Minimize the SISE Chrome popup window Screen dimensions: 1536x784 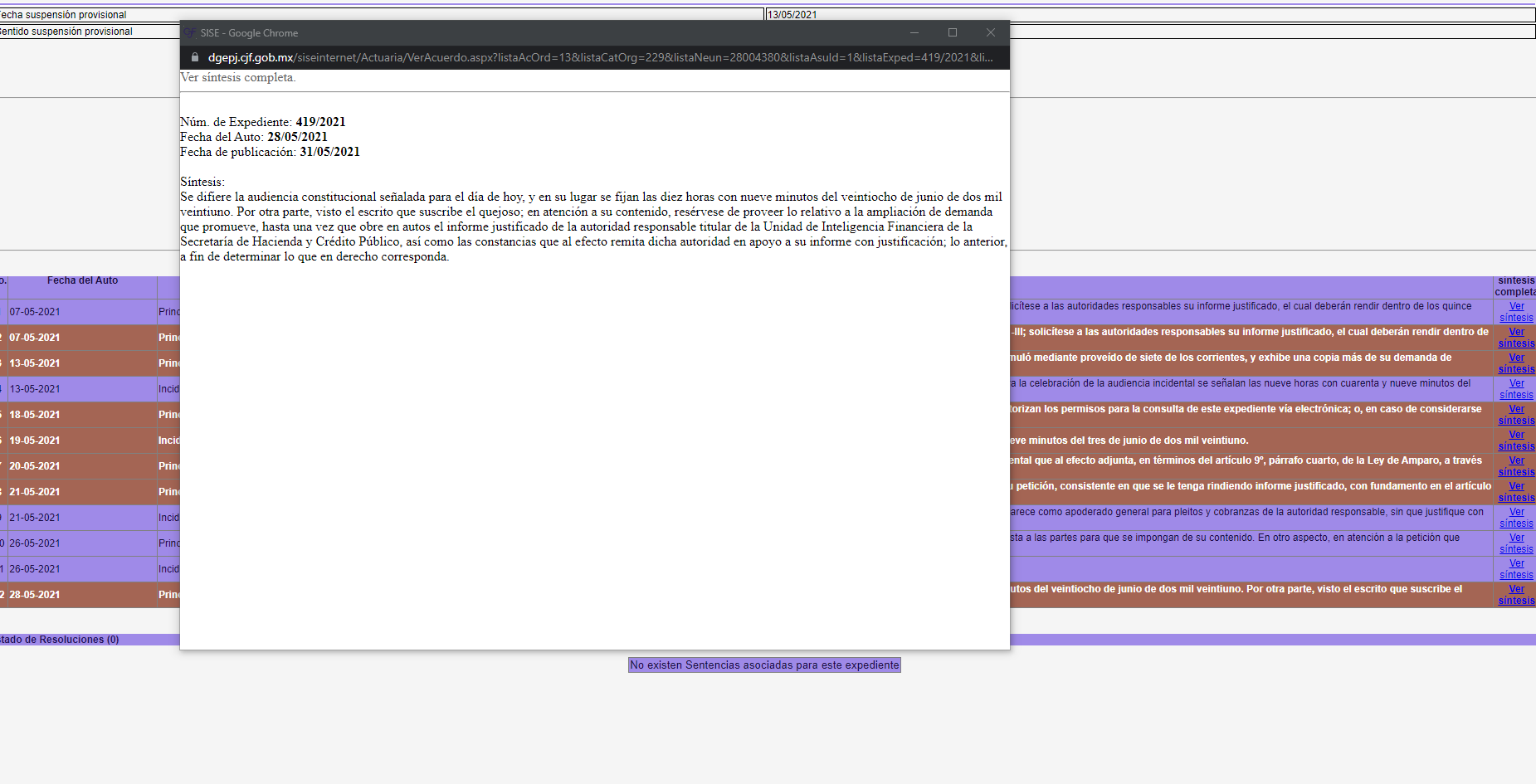pos(914,33)
